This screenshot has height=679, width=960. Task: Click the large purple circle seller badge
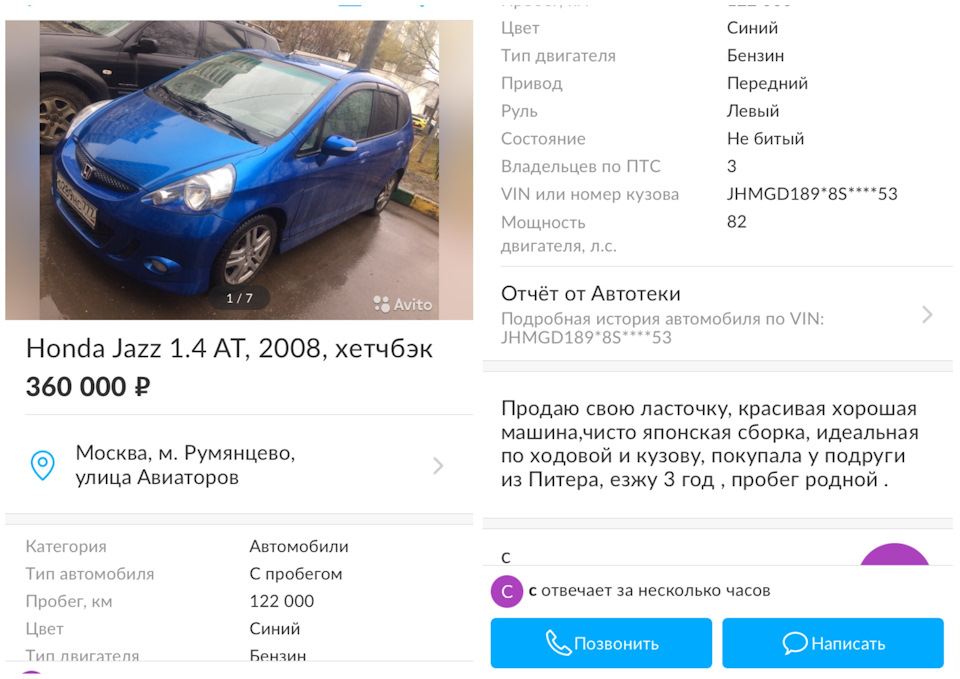(x=895, y=554)
